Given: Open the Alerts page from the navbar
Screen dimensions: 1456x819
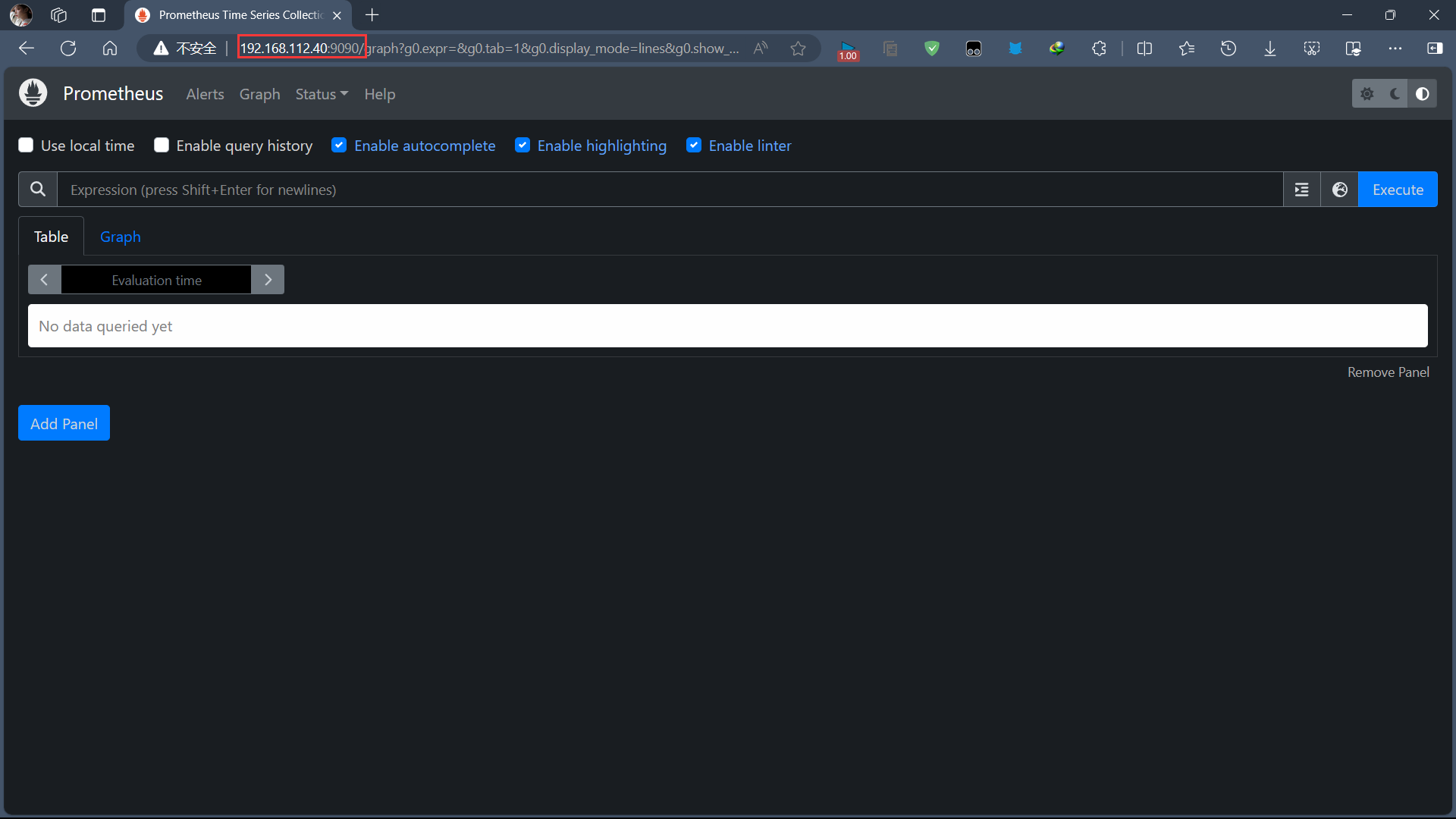Looking at the screenshot, I should pos(205,94).
